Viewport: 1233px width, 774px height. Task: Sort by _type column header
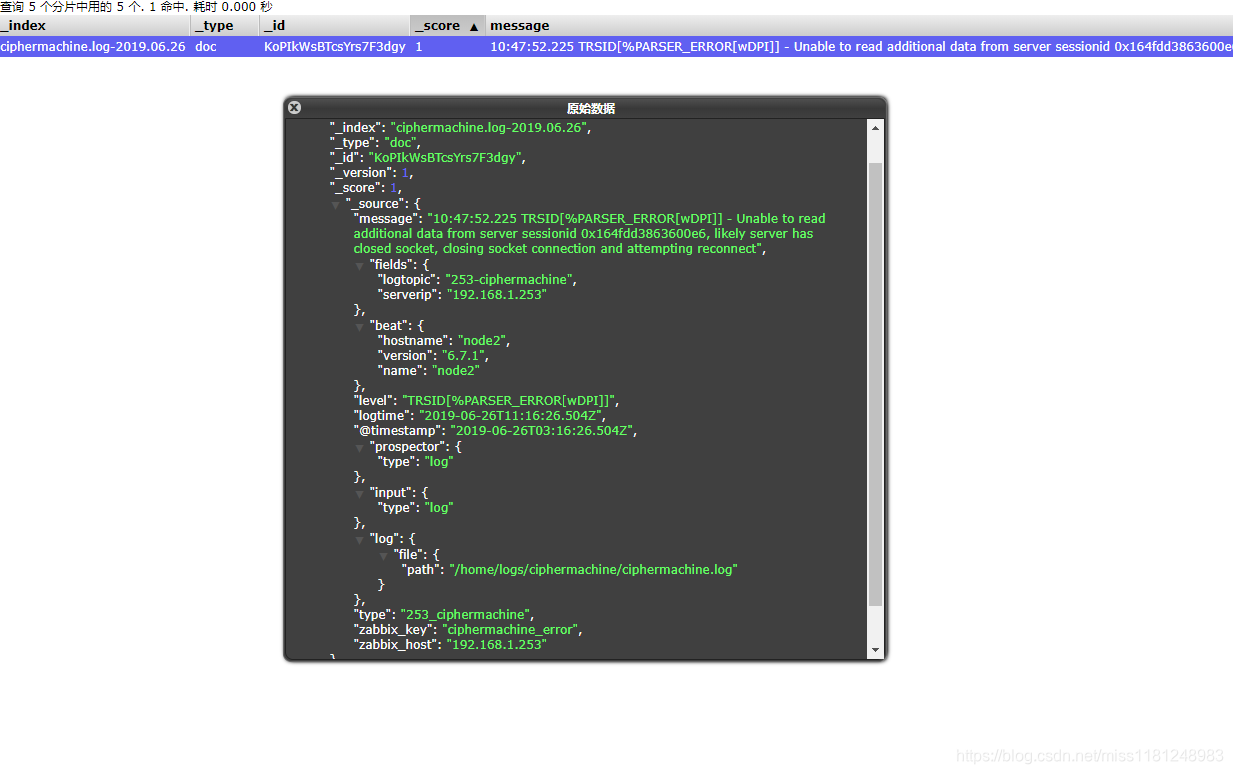click(x=225, y=25)
